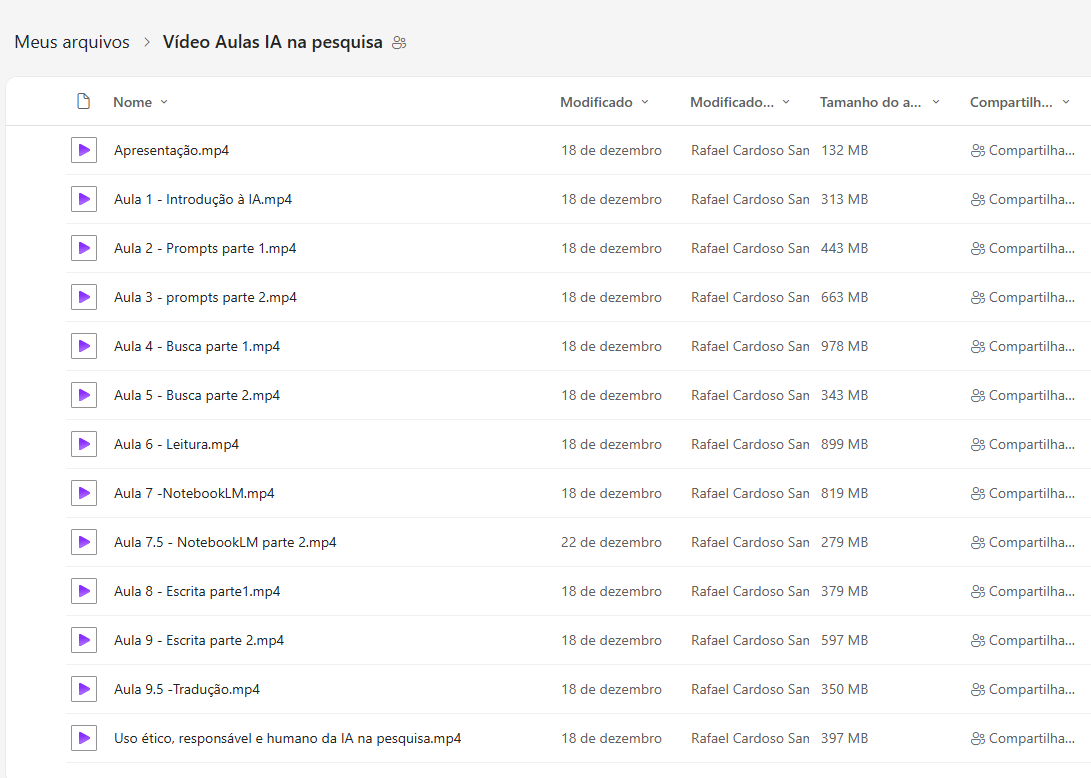Image resolution: width=1091 pixels, height=778 pixels.
Task: Click Rafael Cardoso San in the Apresentação.mp4 row
Action: 750,150
